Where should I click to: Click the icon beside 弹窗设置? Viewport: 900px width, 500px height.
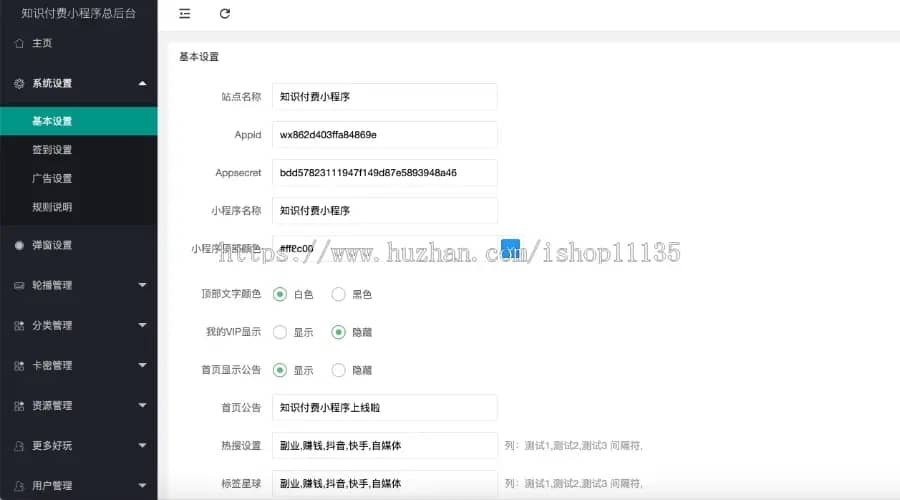[x=19, y=245]
